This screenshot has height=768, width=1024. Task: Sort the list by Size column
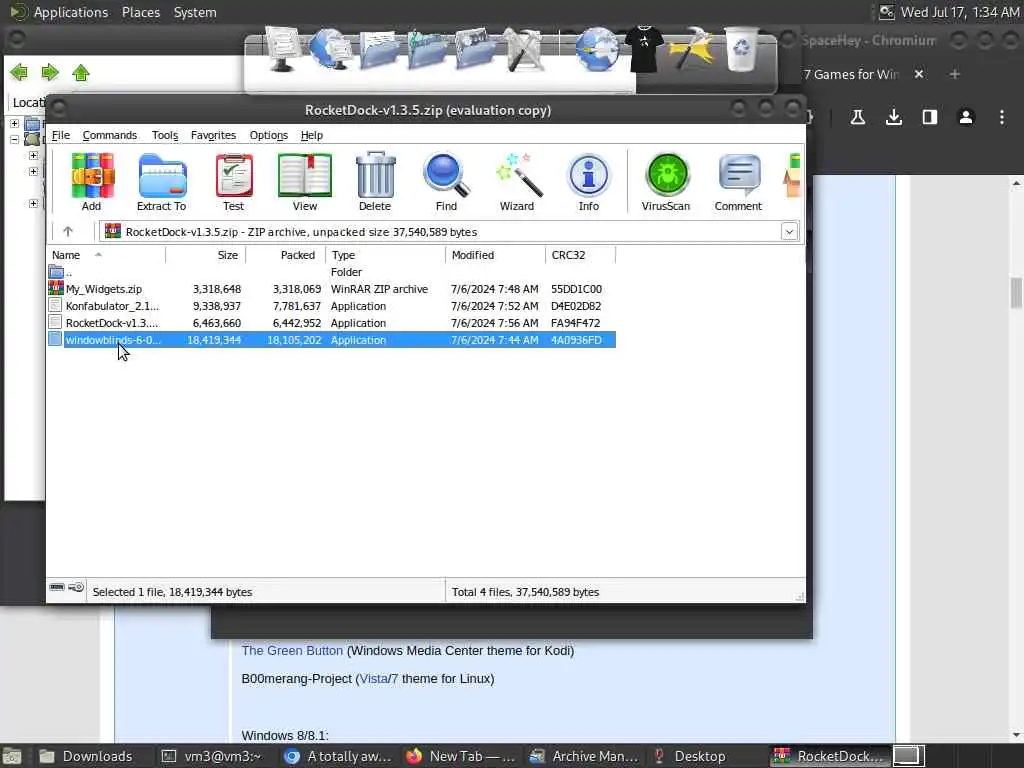tap(206, 255)
